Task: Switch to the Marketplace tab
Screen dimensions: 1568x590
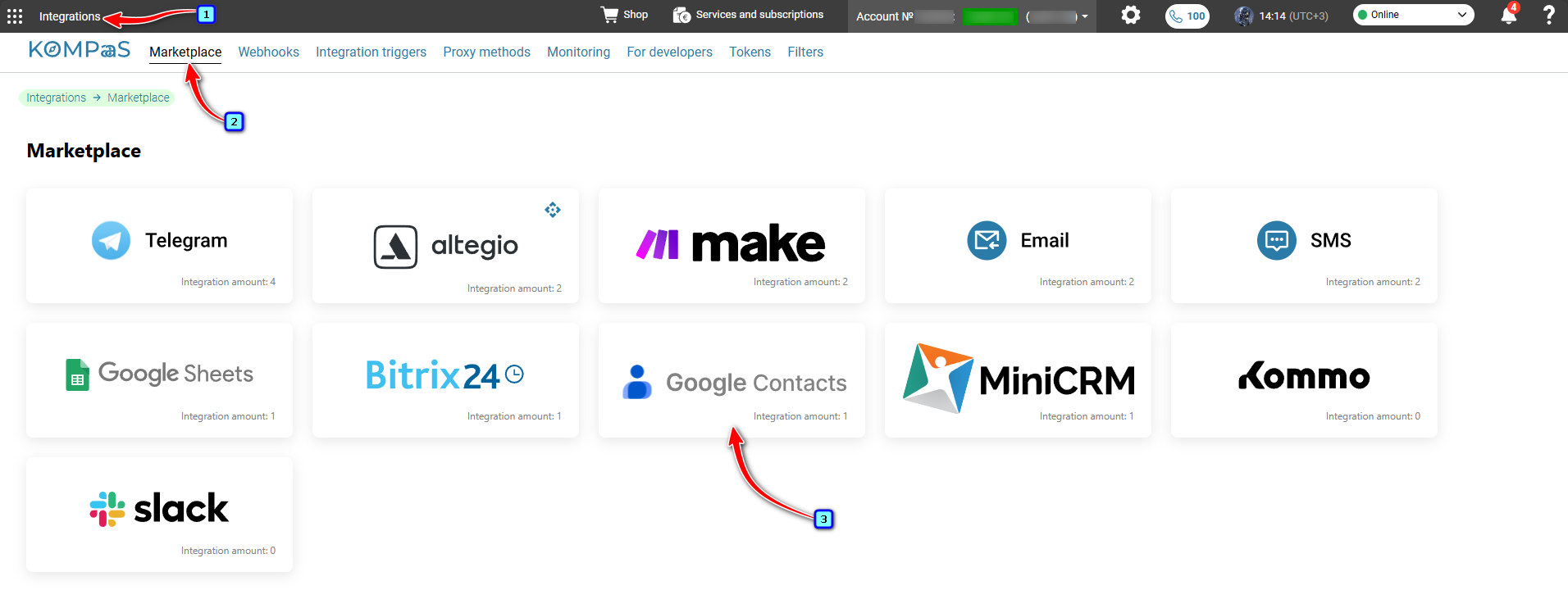Action: tap(185, 52)
